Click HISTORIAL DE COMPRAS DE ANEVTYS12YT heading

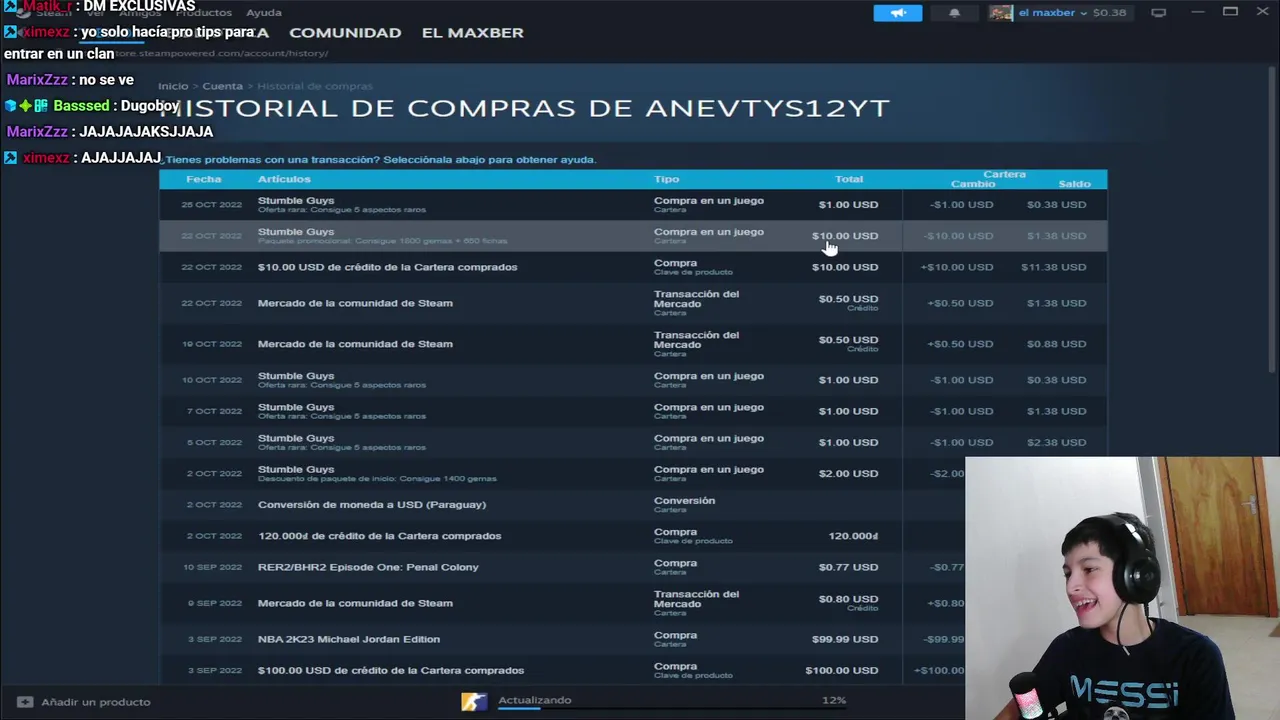tap(524, 108)
